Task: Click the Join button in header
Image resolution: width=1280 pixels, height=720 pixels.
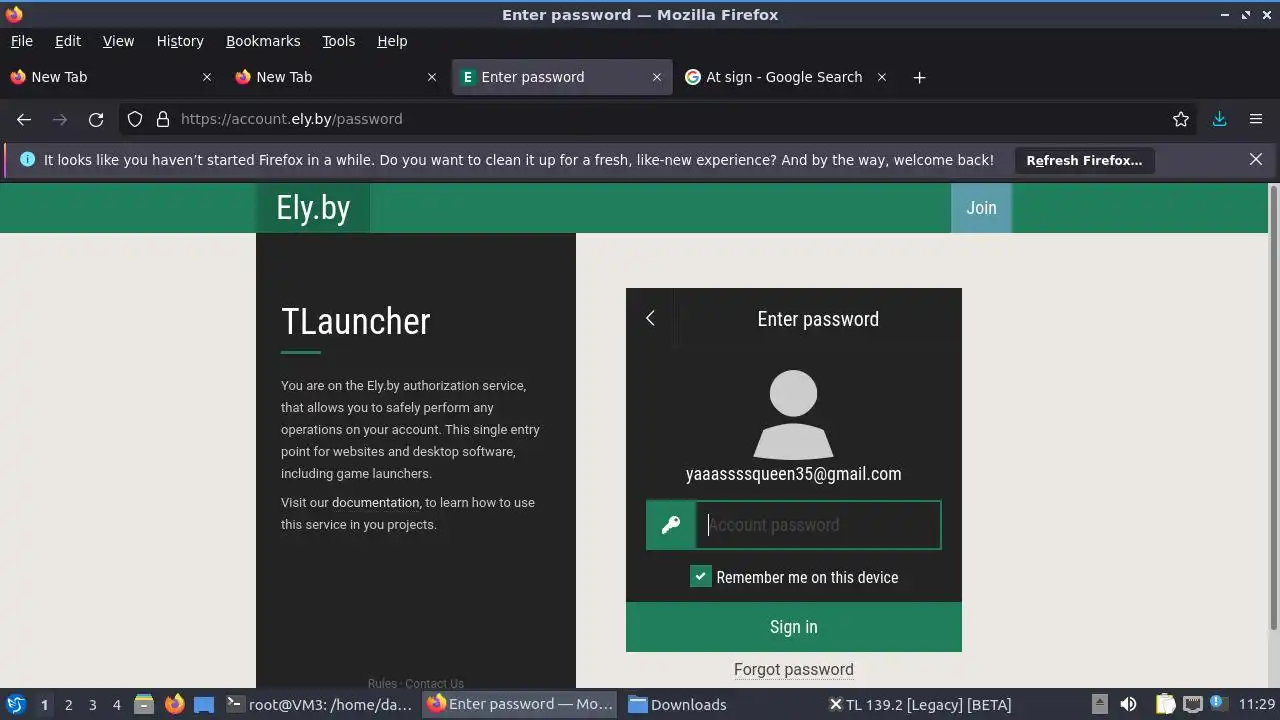Action: coord(981,208)
